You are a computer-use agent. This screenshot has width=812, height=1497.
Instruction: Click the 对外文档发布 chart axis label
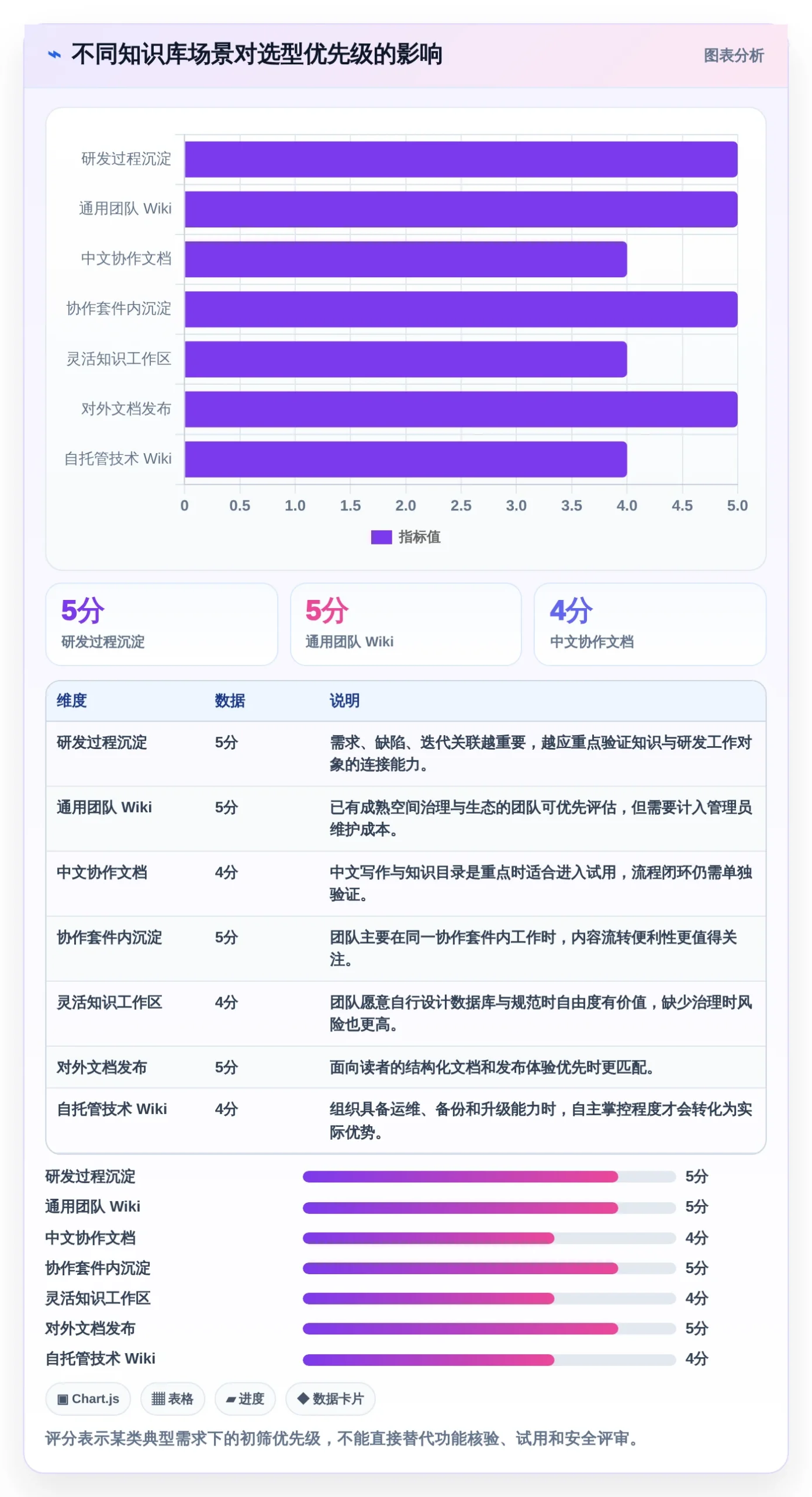[126, 409]
